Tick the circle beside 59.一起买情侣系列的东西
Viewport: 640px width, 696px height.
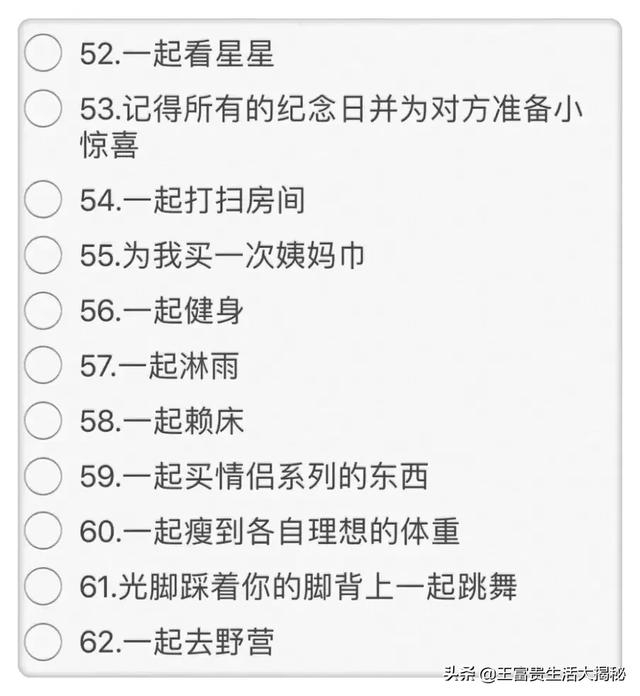tap(43, 476)
